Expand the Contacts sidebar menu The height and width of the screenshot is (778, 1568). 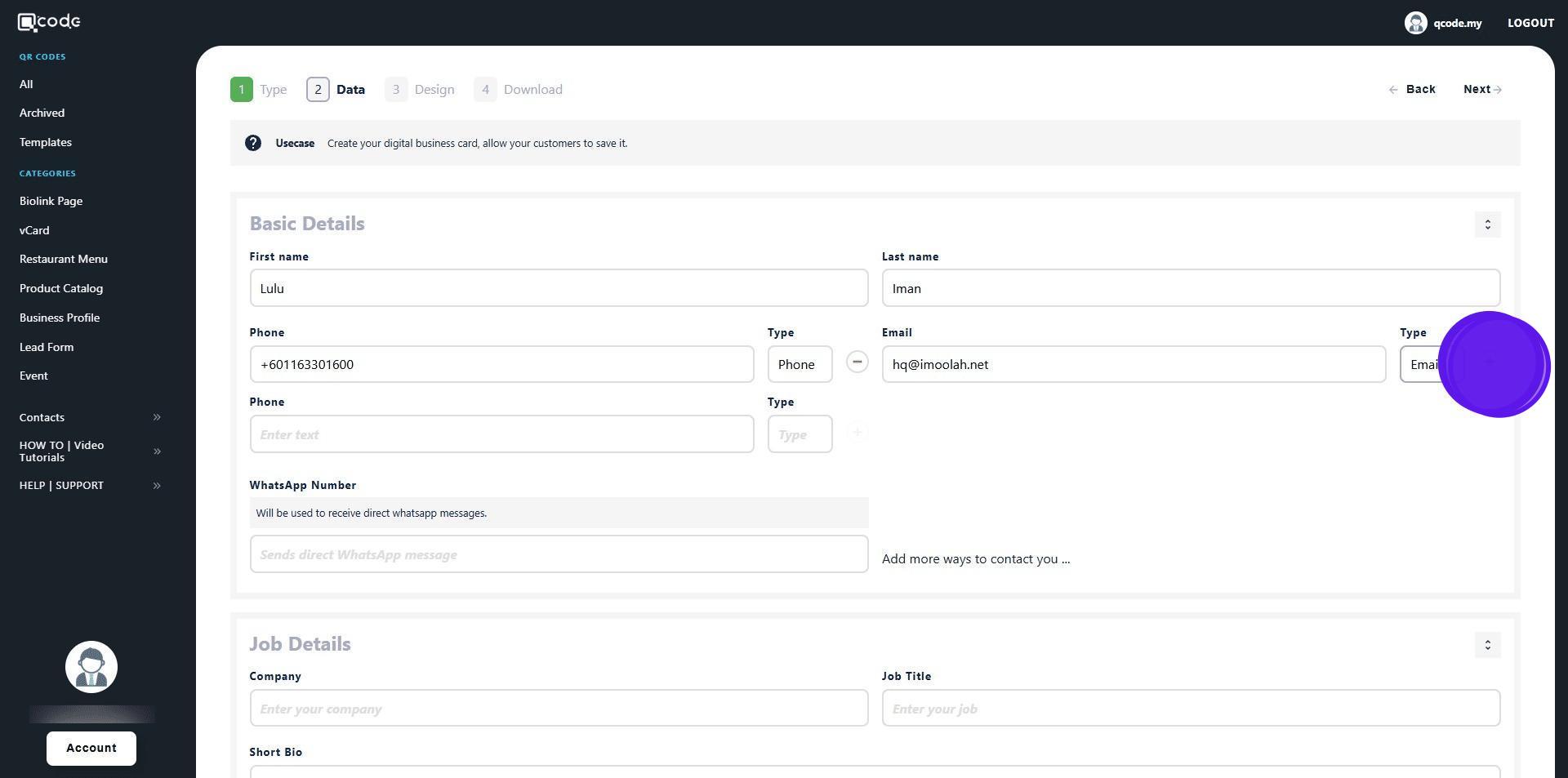tap(157, 418)
